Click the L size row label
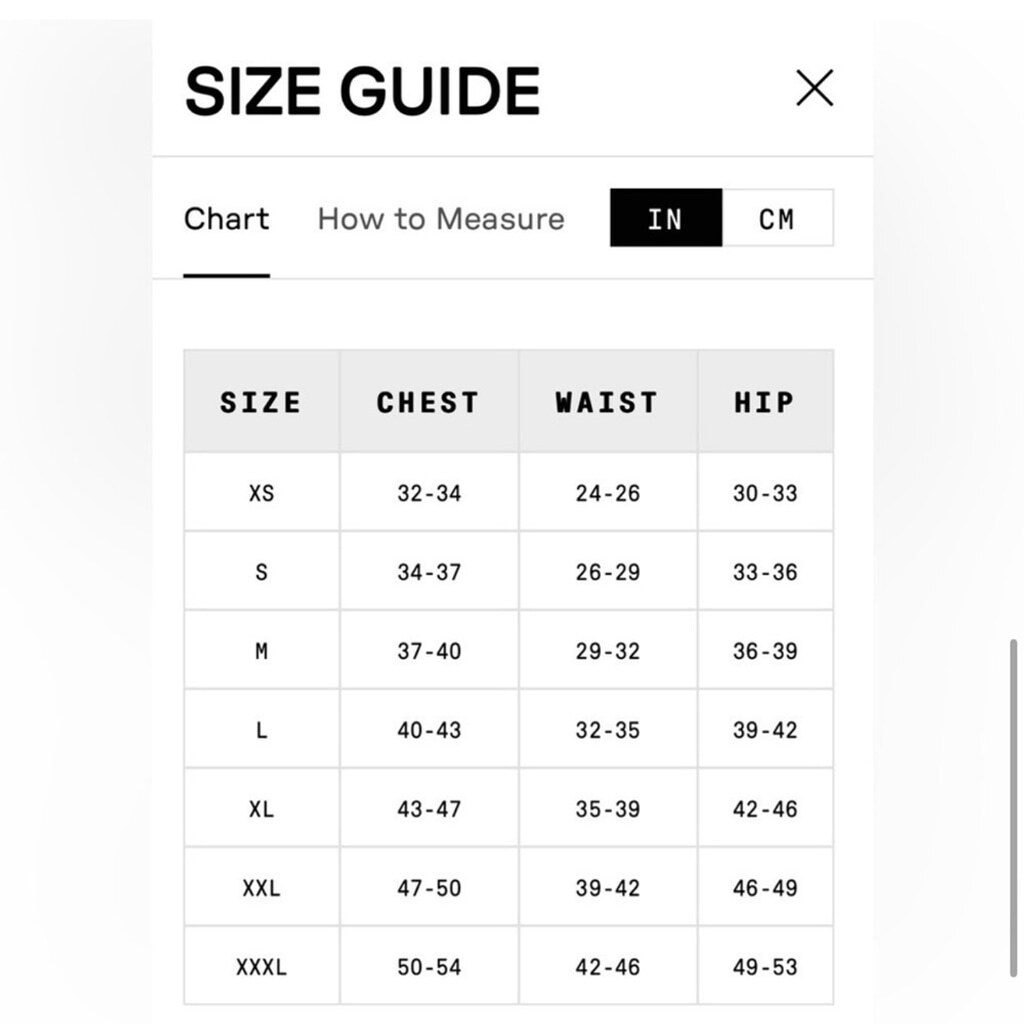The height and width of the screenshot is (1024, 1024). (x=261, y=729)
